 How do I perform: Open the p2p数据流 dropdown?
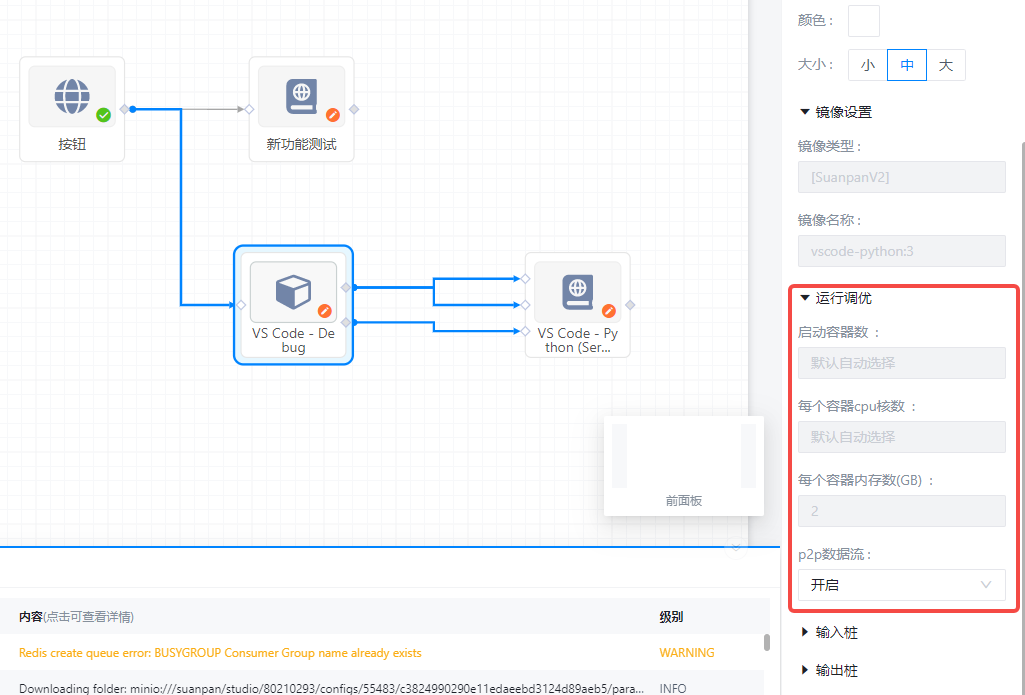point(901,585)
